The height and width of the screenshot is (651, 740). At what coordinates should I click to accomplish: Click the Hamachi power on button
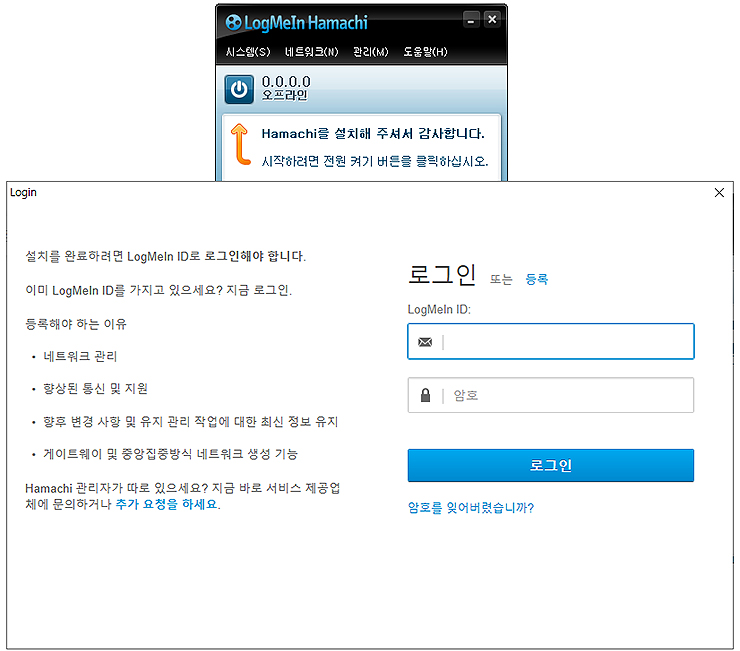239,89
